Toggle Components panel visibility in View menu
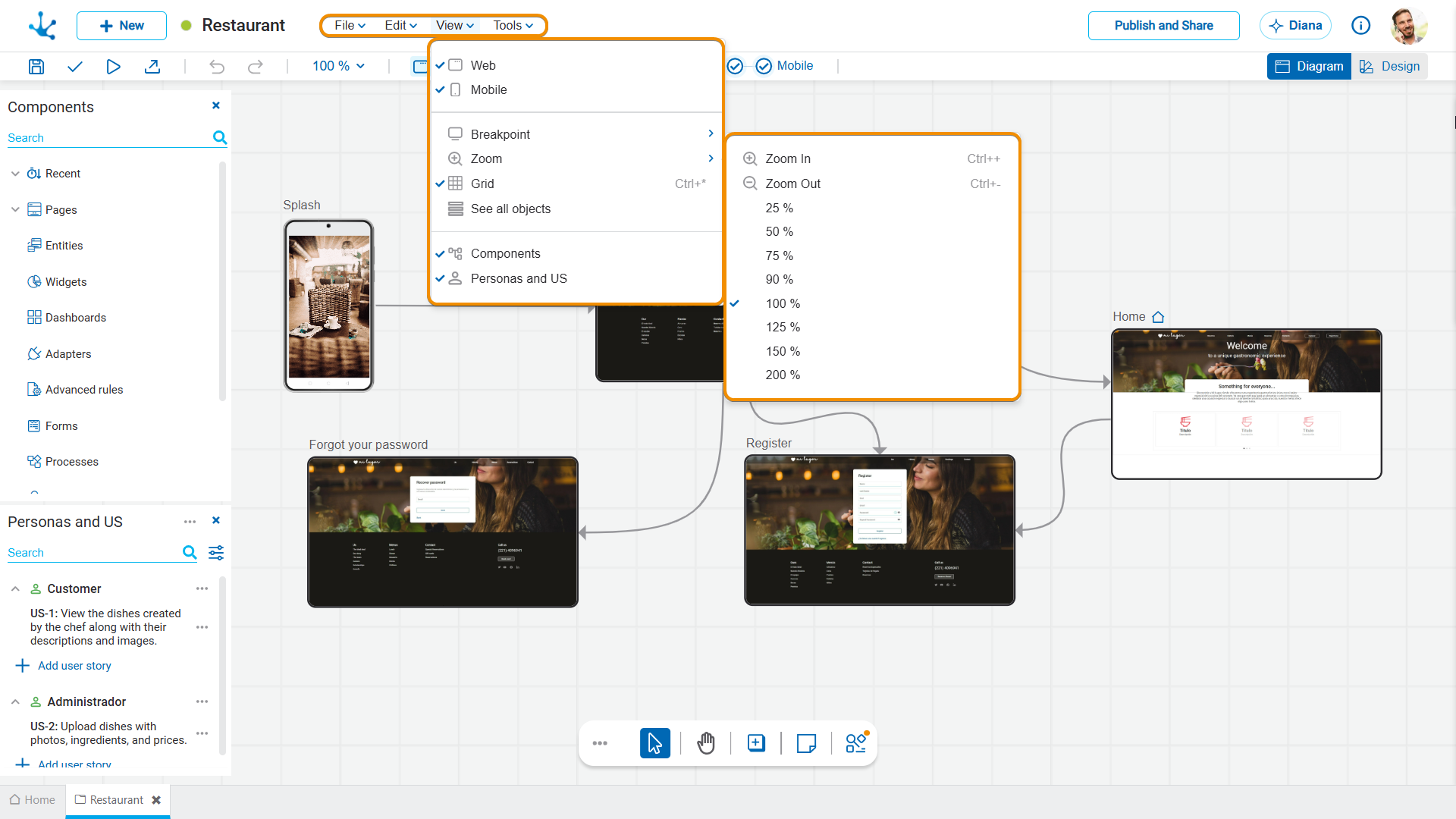The image size is (1456, 819). point(576,253)
